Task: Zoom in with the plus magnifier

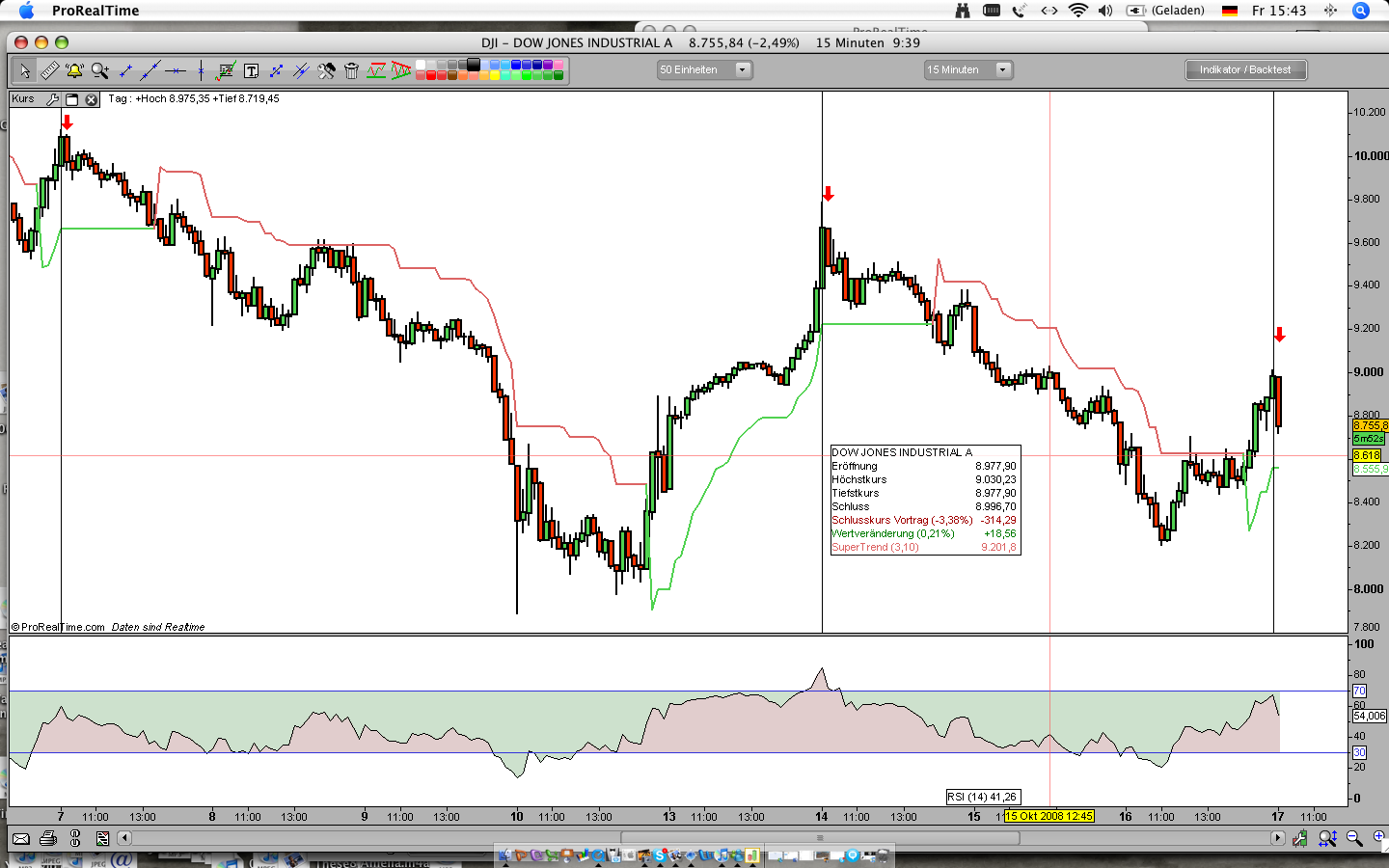Action: click(x=1379, y=838)
